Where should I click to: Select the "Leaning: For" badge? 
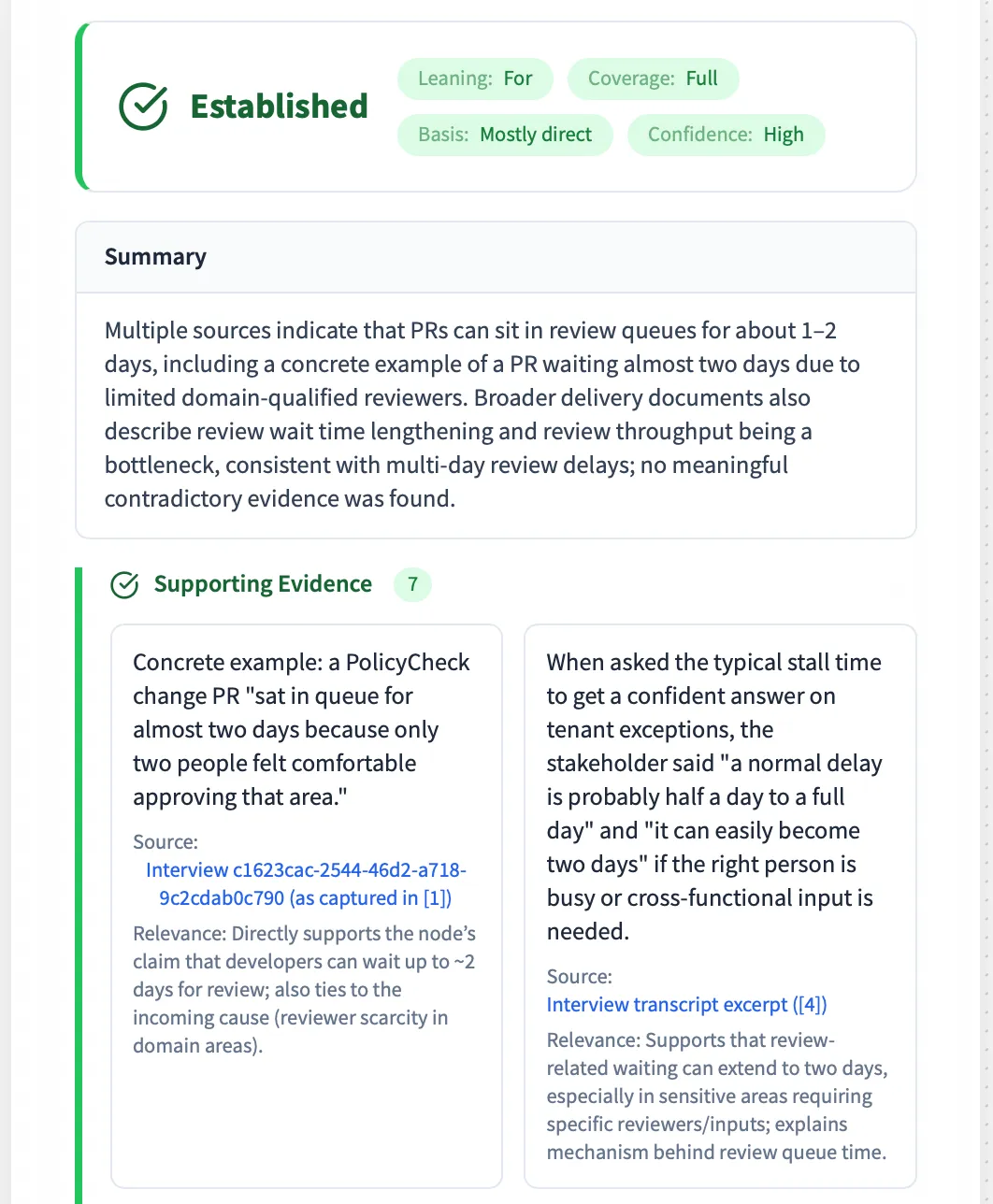click(475, 79)
